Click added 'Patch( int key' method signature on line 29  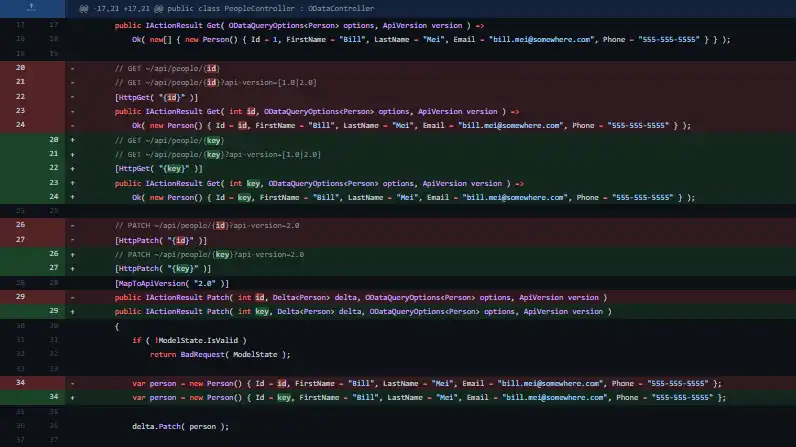[x=238, y=312]
